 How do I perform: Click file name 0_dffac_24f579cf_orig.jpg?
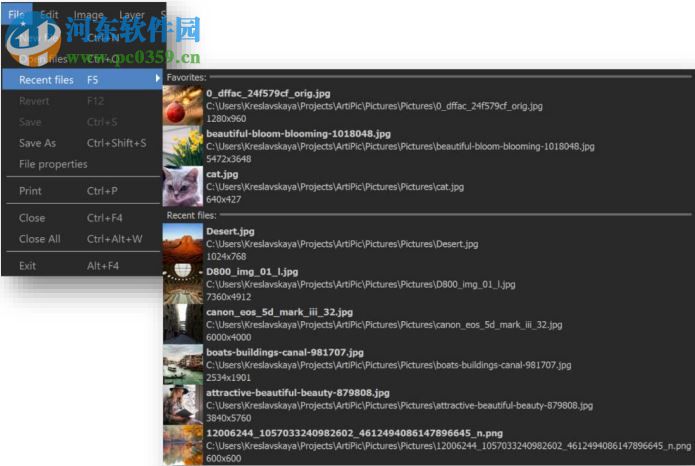click(268, 94)
